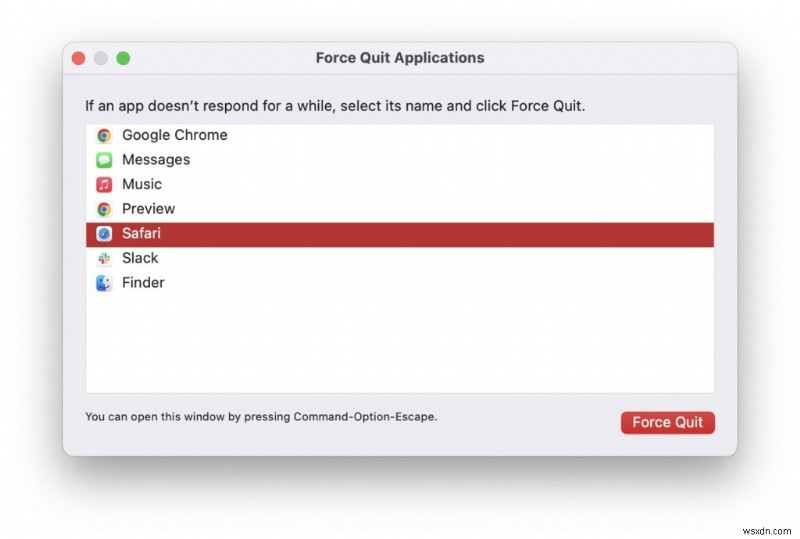Select Finder in the app list

point(143,283)
